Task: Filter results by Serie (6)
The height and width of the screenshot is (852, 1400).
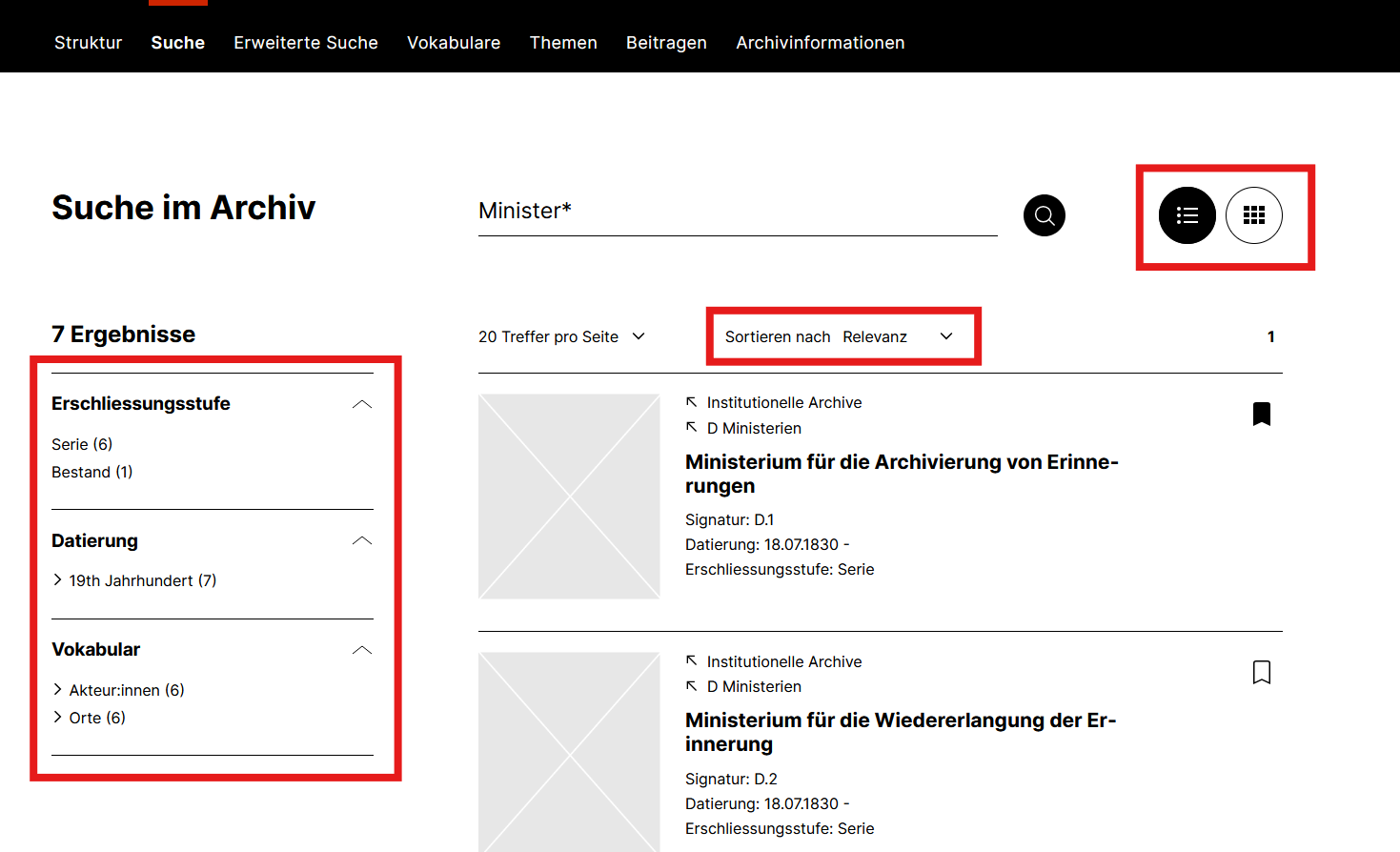Action: (82, 444)
